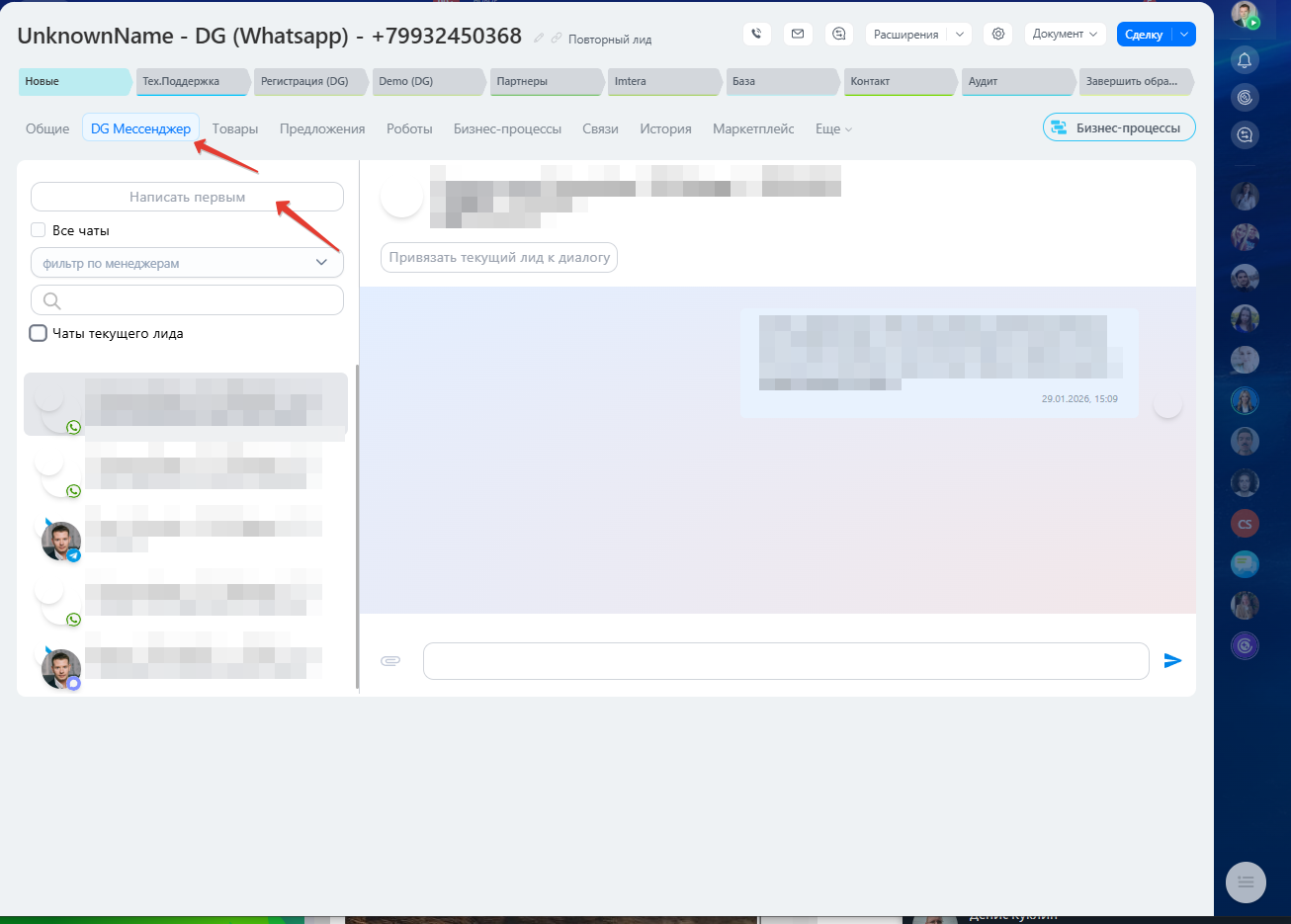The width and height of the screenshot is (1291, 924).
Task: Expand the 'фильтр по менеджерам' dropdown
Action: click(187, 263)
